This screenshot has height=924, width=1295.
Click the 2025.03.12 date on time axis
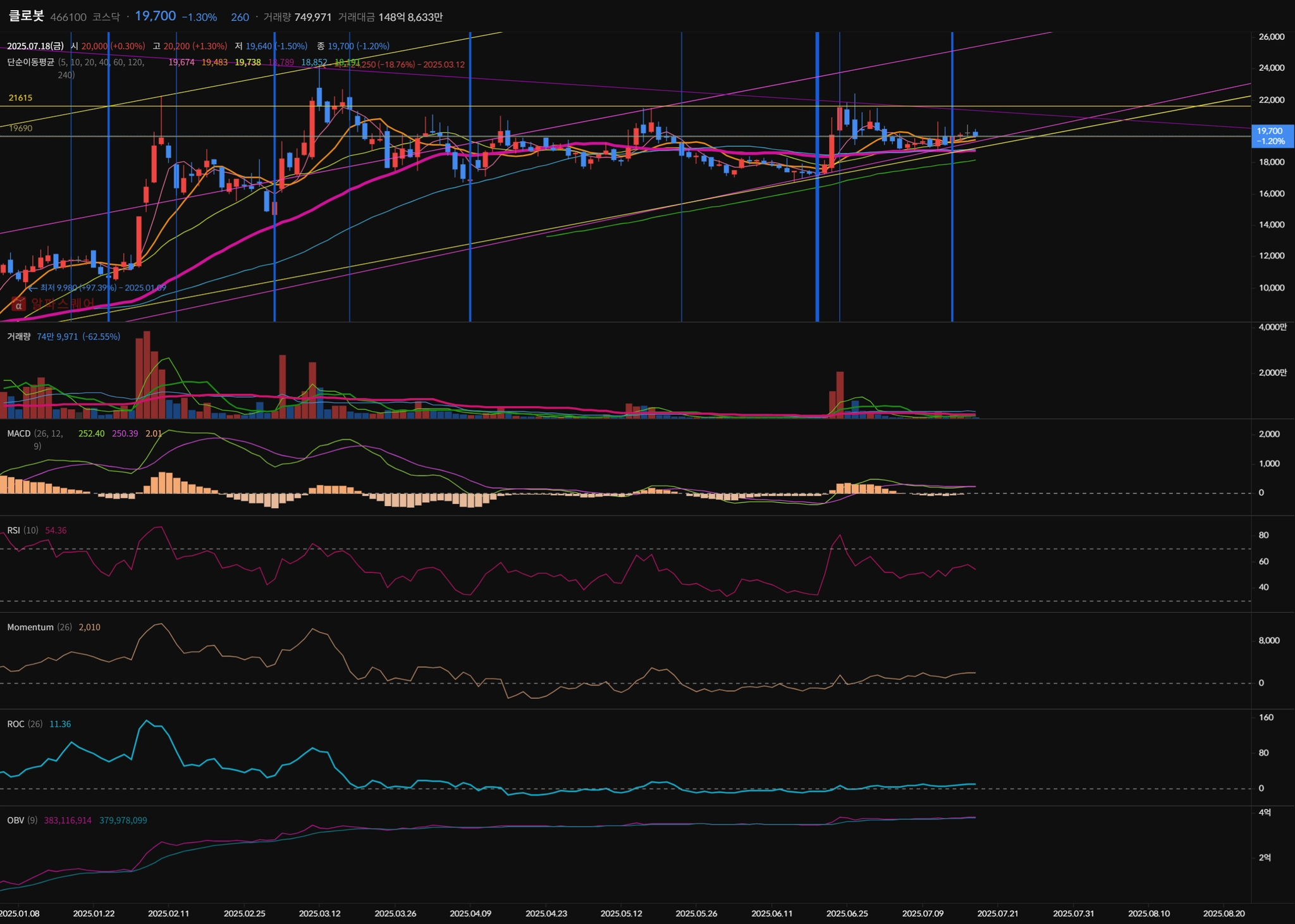pyautogui.click(x=319, y=914)
